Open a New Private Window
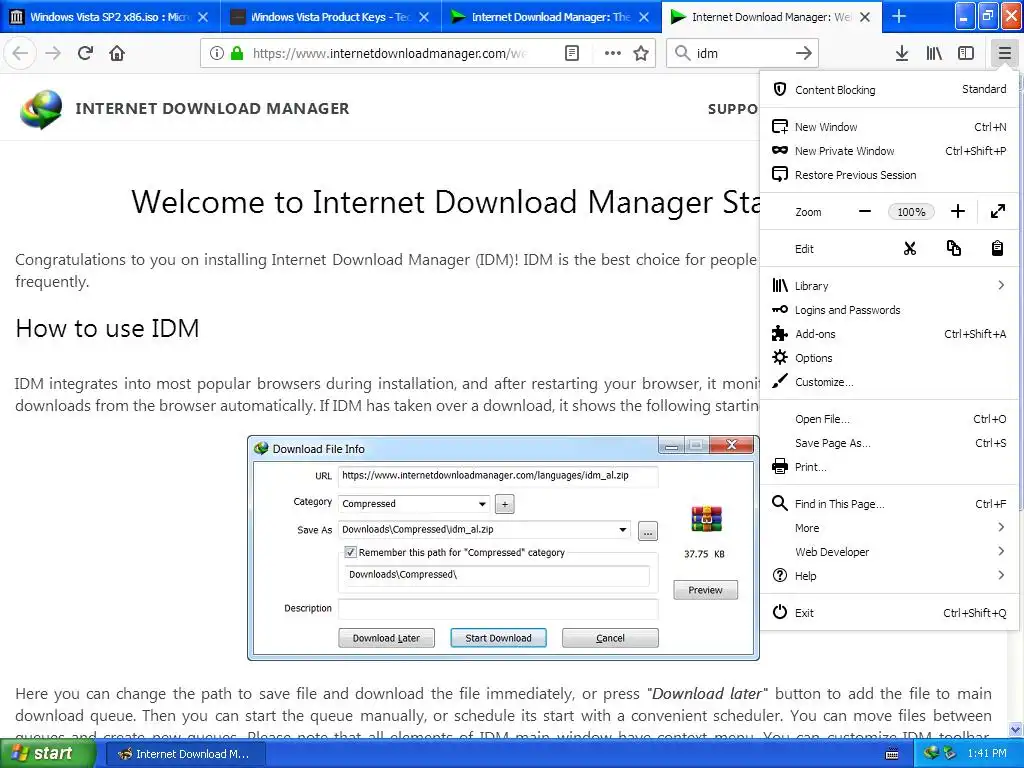The width and height of the screenshot is (1024, 768). [x=889, y=151]
